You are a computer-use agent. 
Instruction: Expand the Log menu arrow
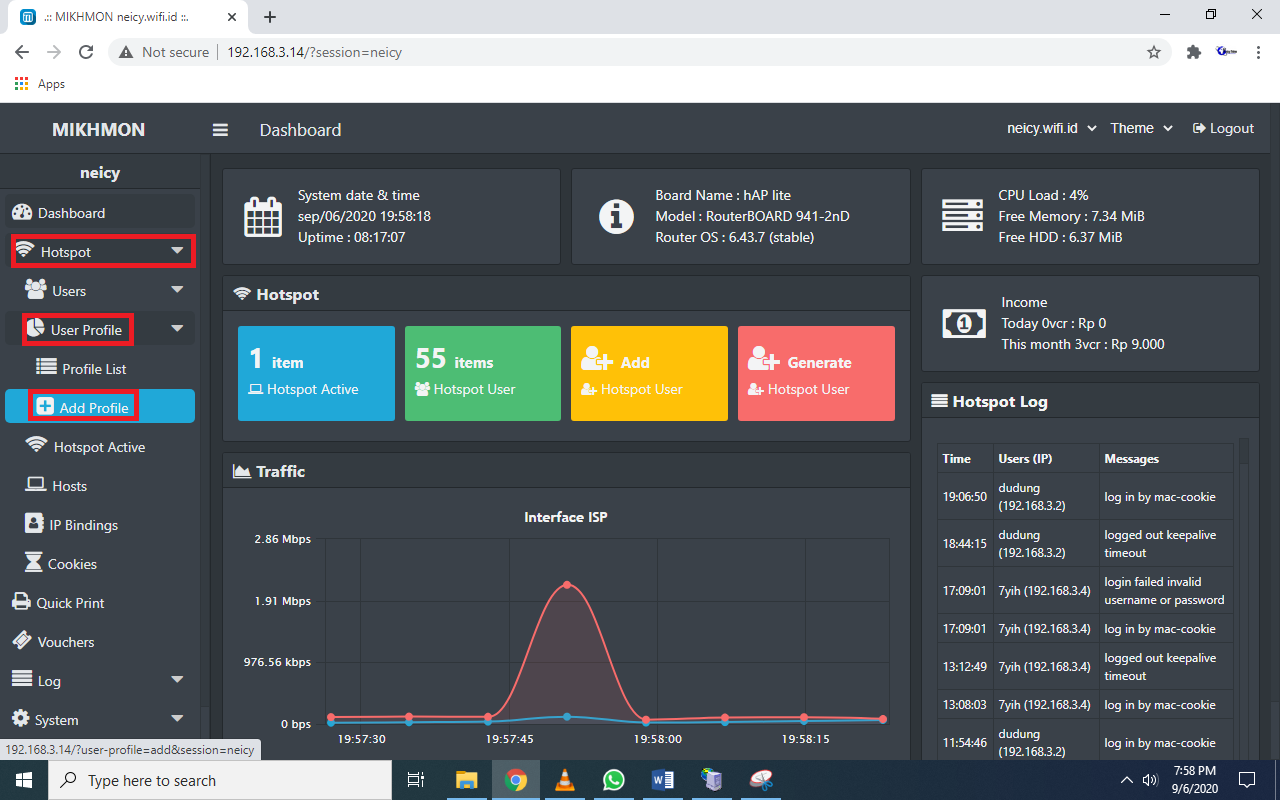pyautogui.click(x=178, y=680)
